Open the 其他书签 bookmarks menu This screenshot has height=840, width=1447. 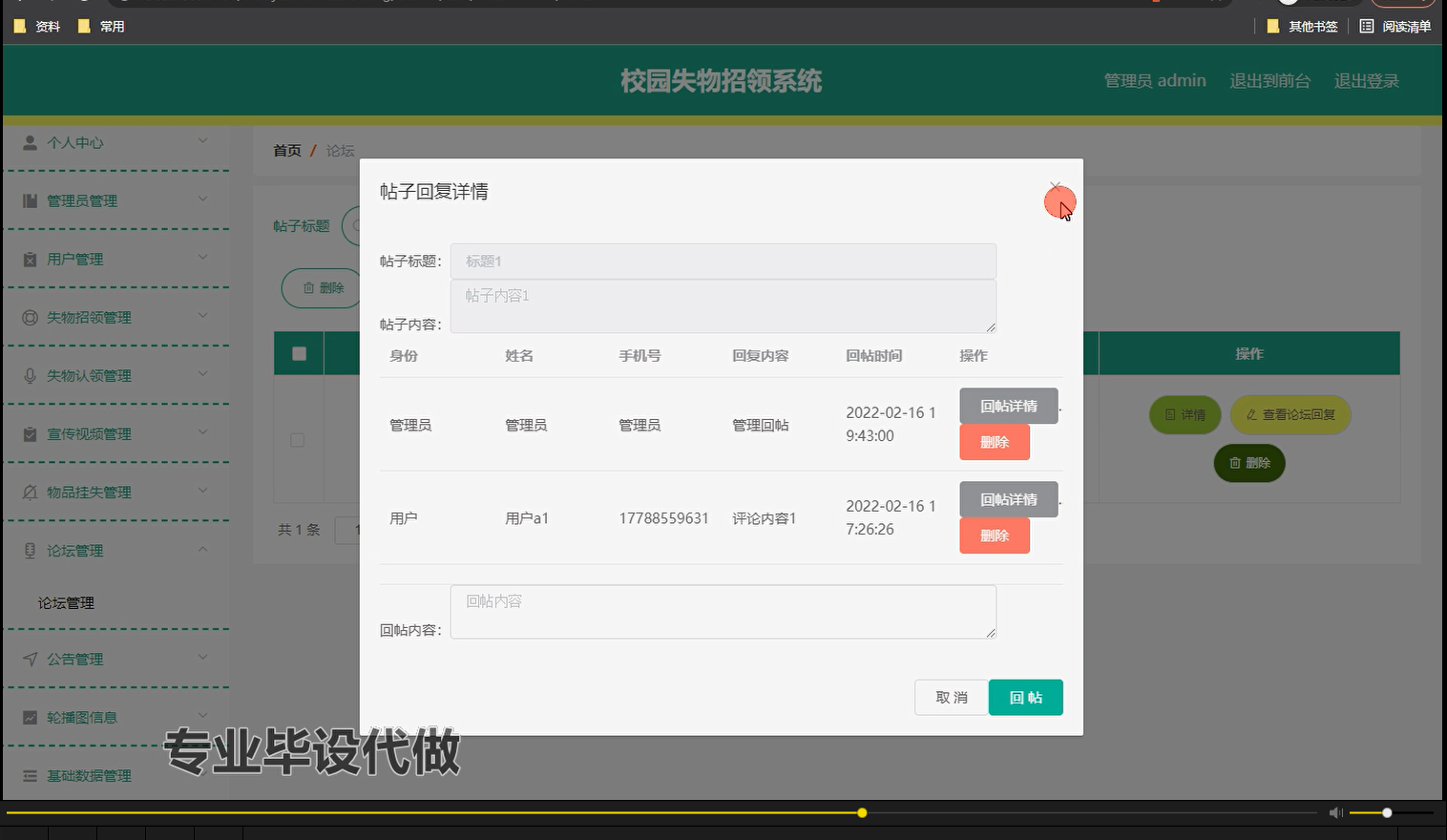pyautogui.click(x=1309, y=26)
